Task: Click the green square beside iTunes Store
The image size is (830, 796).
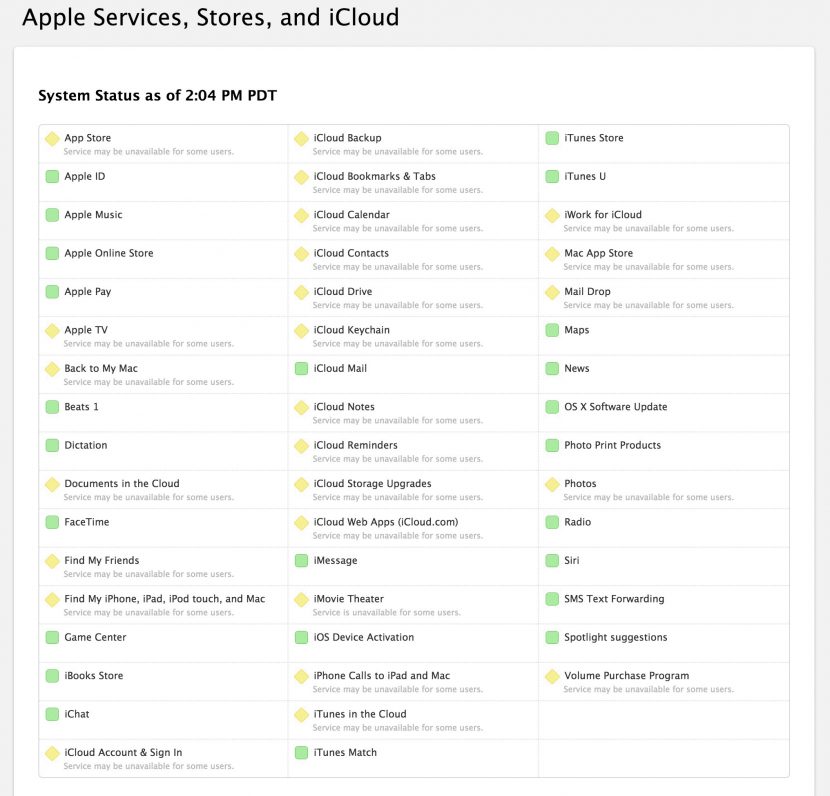Action: 552,138
